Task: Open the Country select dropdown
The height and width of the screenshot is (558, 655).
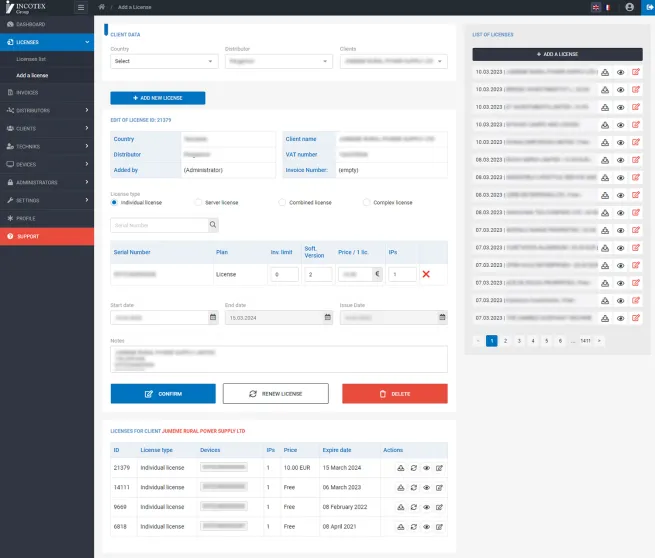Action: click(164, 61)
